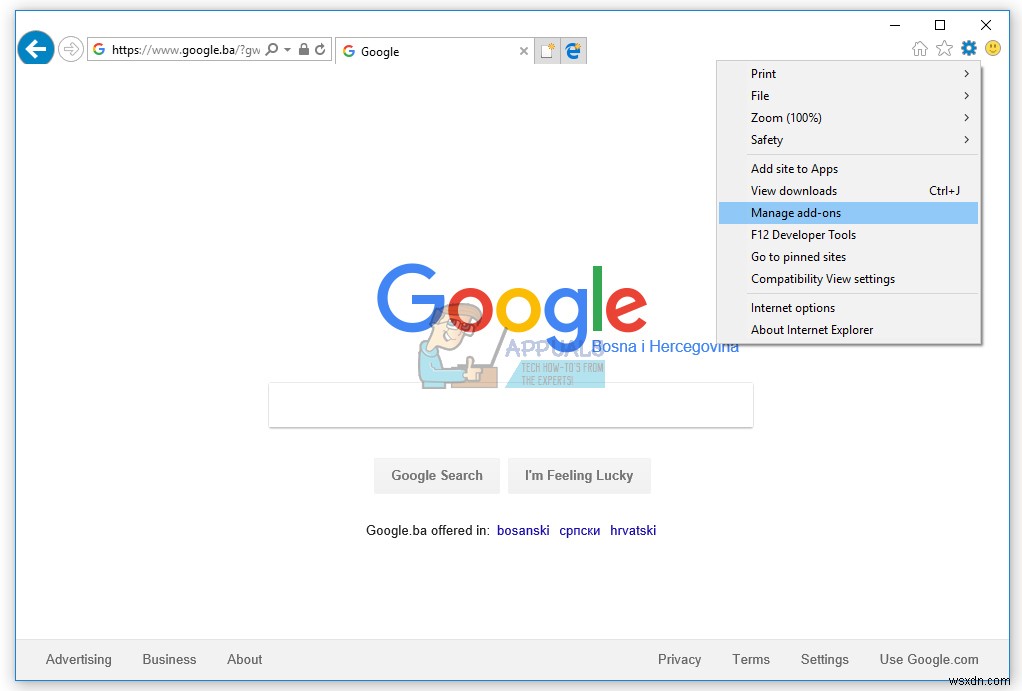Viewport: 1022px width, 691px height.
Task: Click the open in Microsoft Edge icon
Action: (x=573, y=49)
